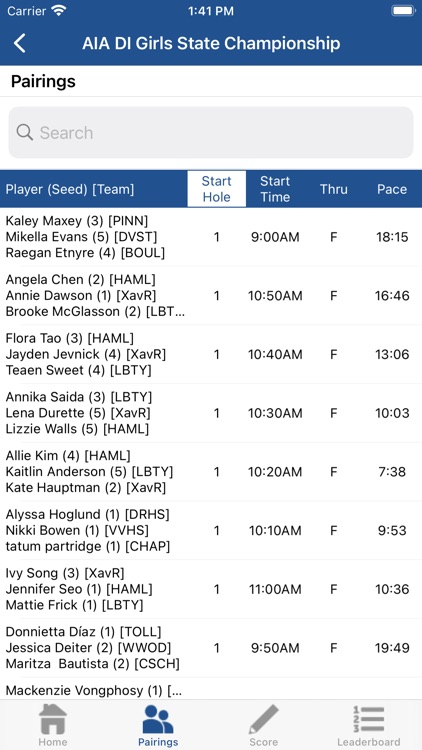This screenshot has height=750, width=422.
Task: Open the Leaderboard list icon
Action: [x=368, y=719]
